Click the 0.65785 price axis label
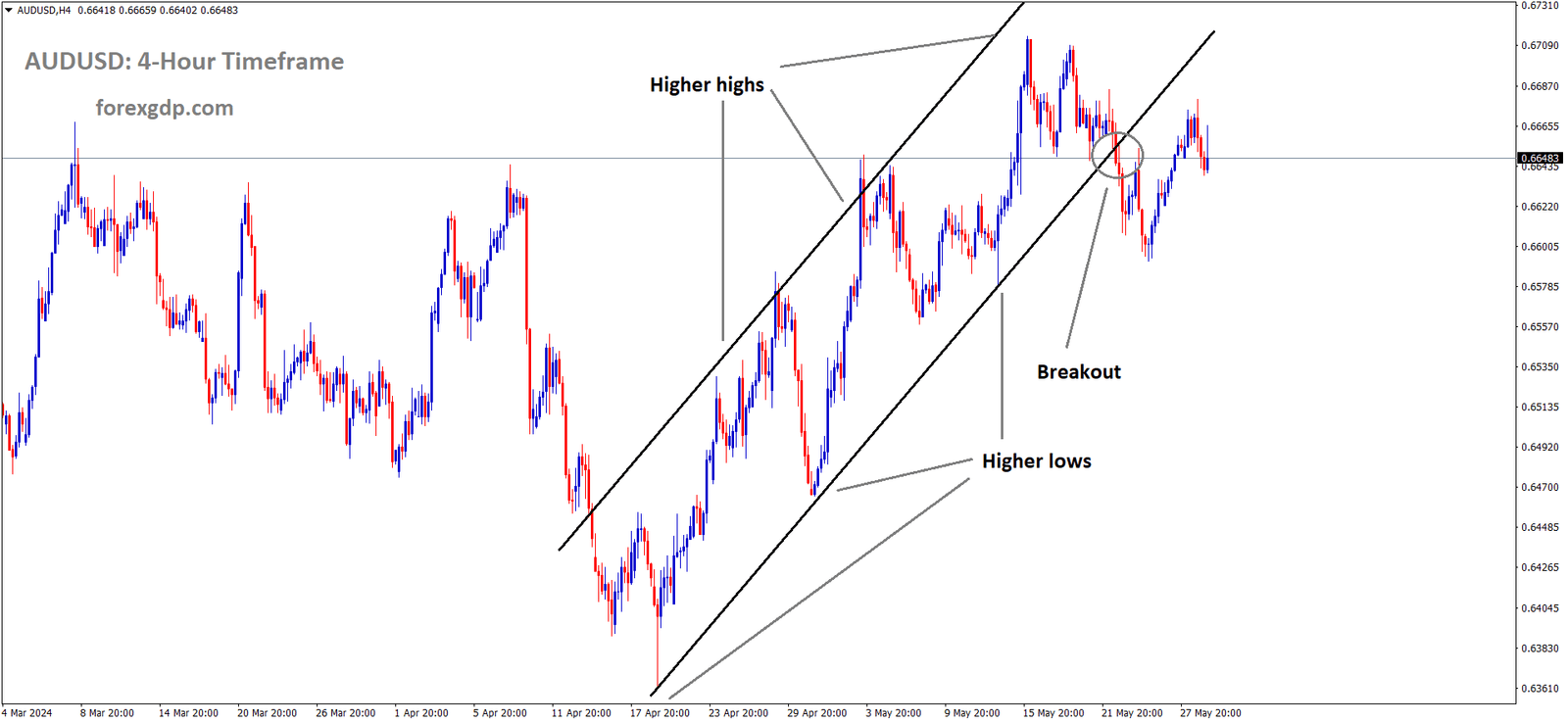Image resolution: width=1568 pixels, height=723 pixels. coord(1540,287)
